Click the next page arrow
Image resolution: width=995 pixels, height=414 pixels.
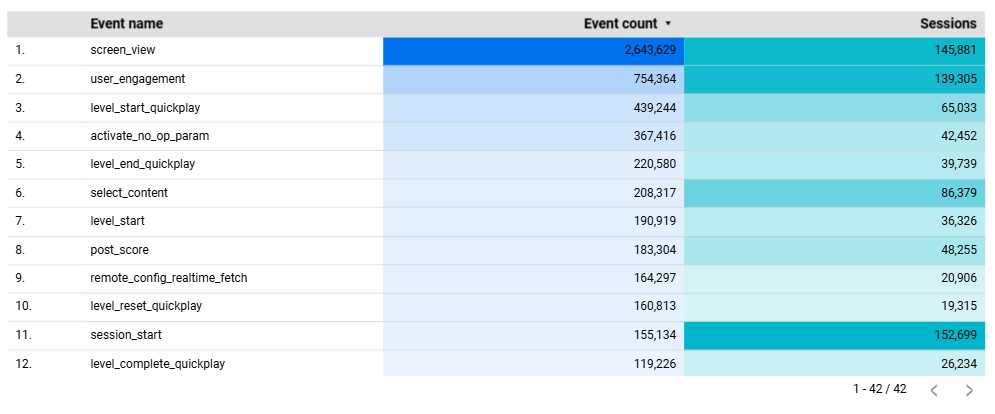(x=968, y=390)
